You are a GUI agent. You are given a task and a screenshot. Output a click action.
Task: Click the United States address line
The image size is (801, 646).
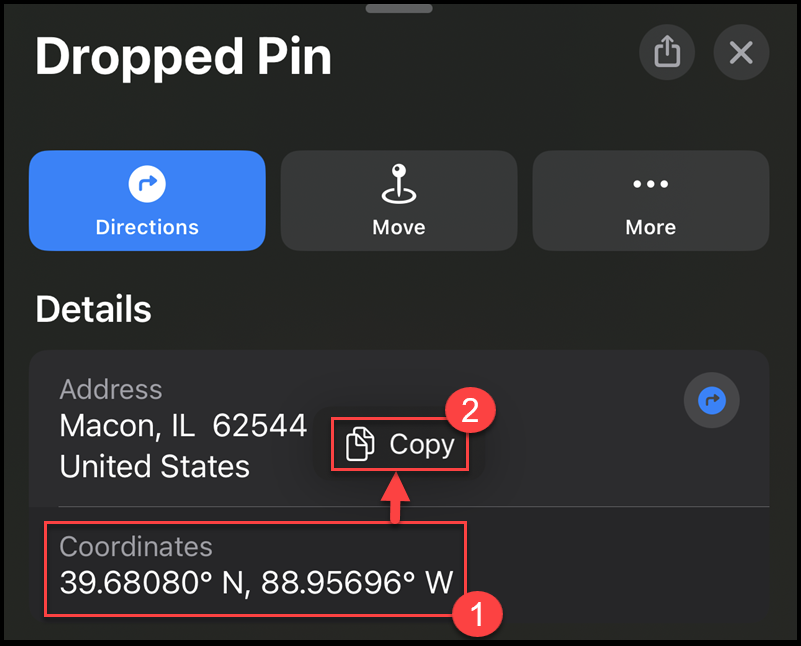click(x=155, y=466)
